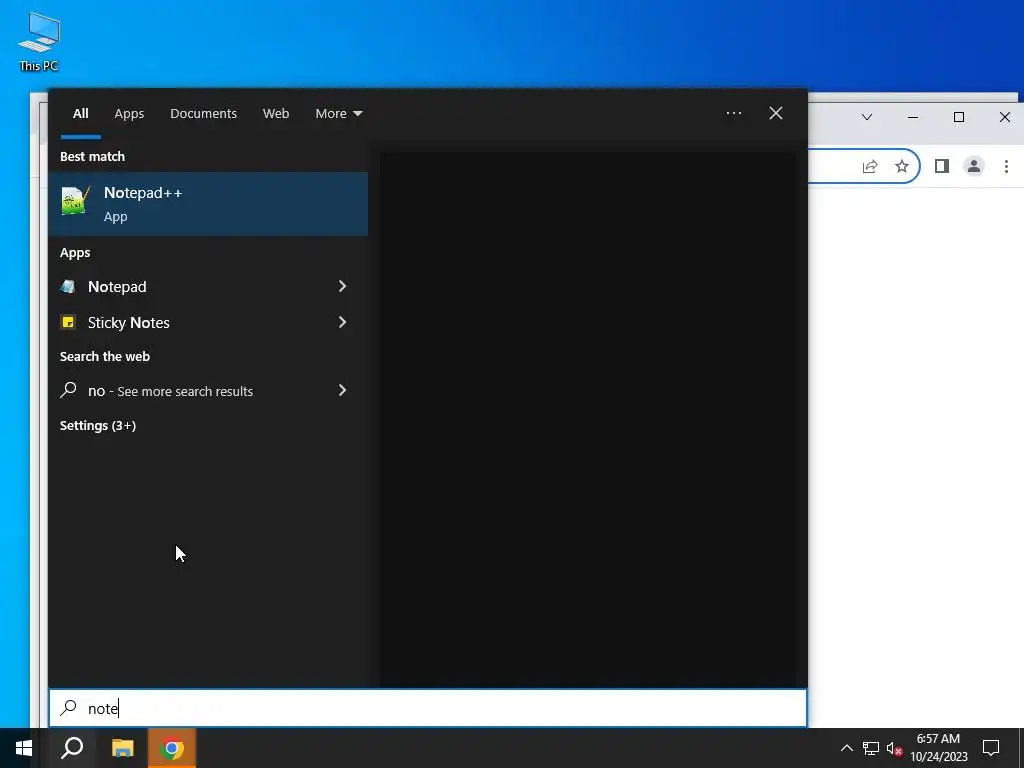Switch to Chrome from the taskbar
This screenshot has height=768, width=1024.
coord(172,748)
